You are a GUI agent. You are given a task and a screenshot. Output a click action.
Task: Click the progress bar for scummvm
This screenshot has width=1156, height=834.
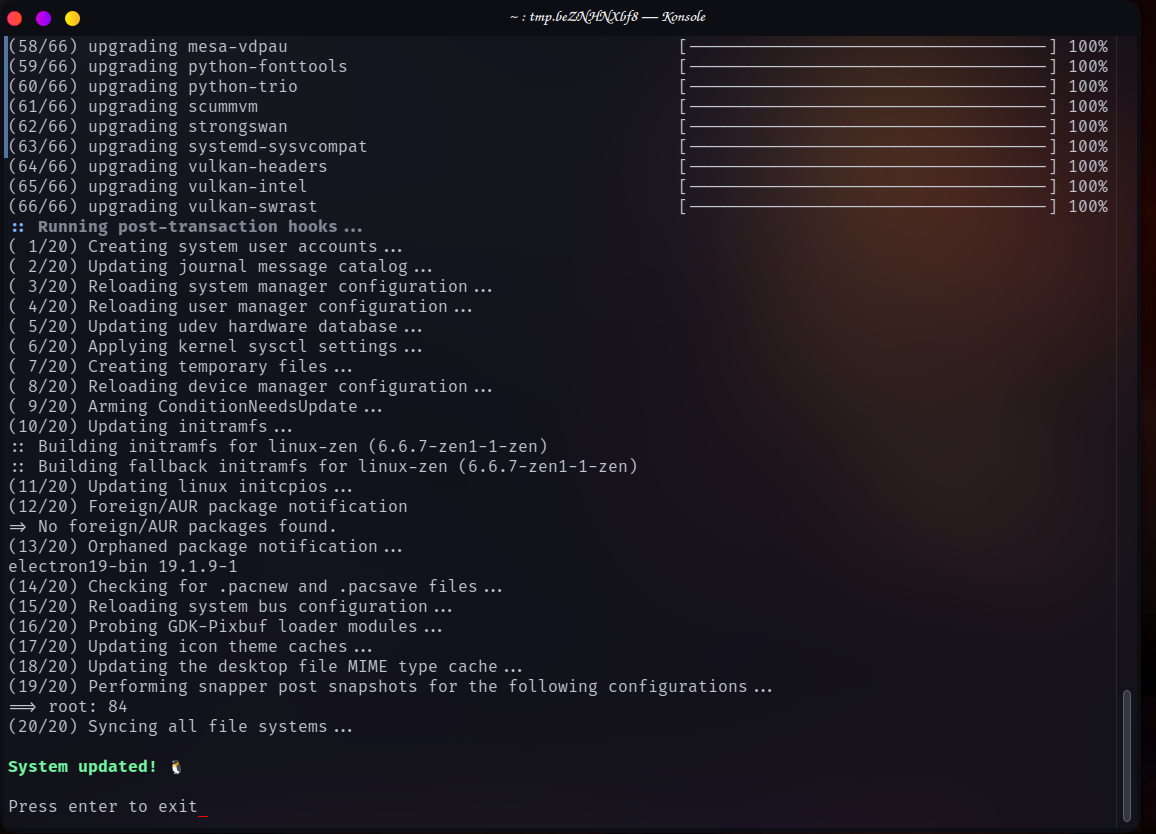tap(868, 106)
